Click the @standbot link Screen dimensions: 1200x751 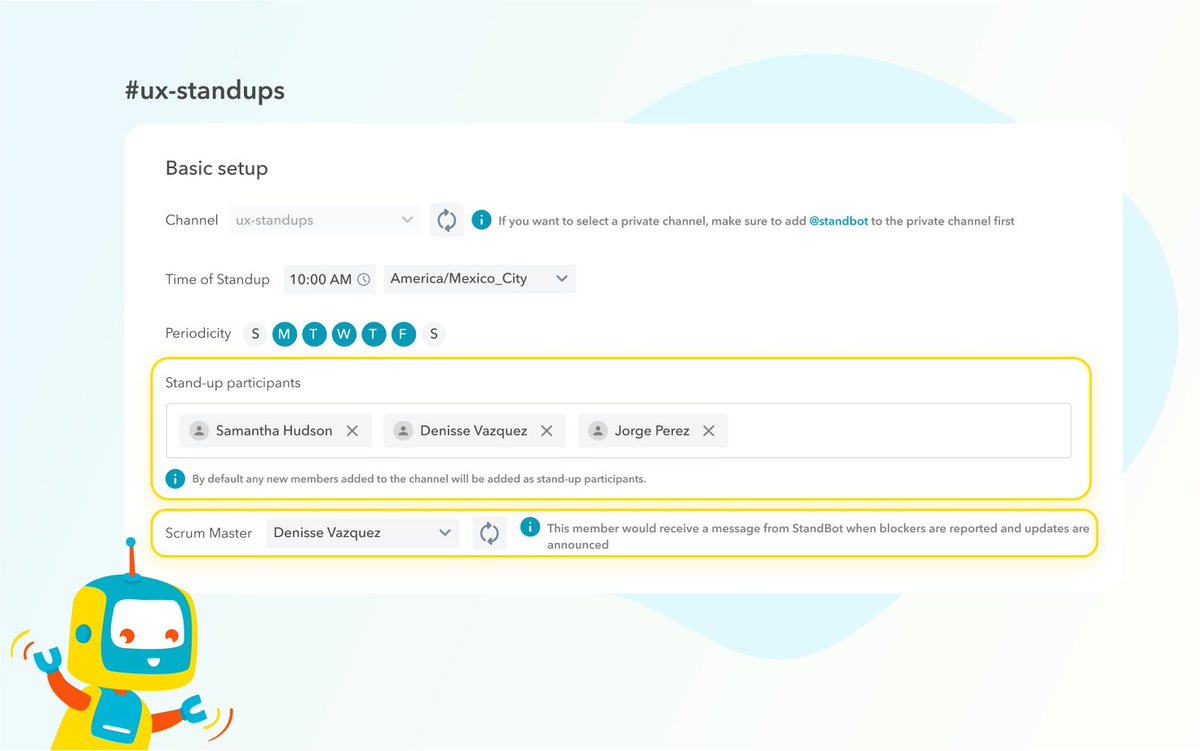click(x=840, y=221)
